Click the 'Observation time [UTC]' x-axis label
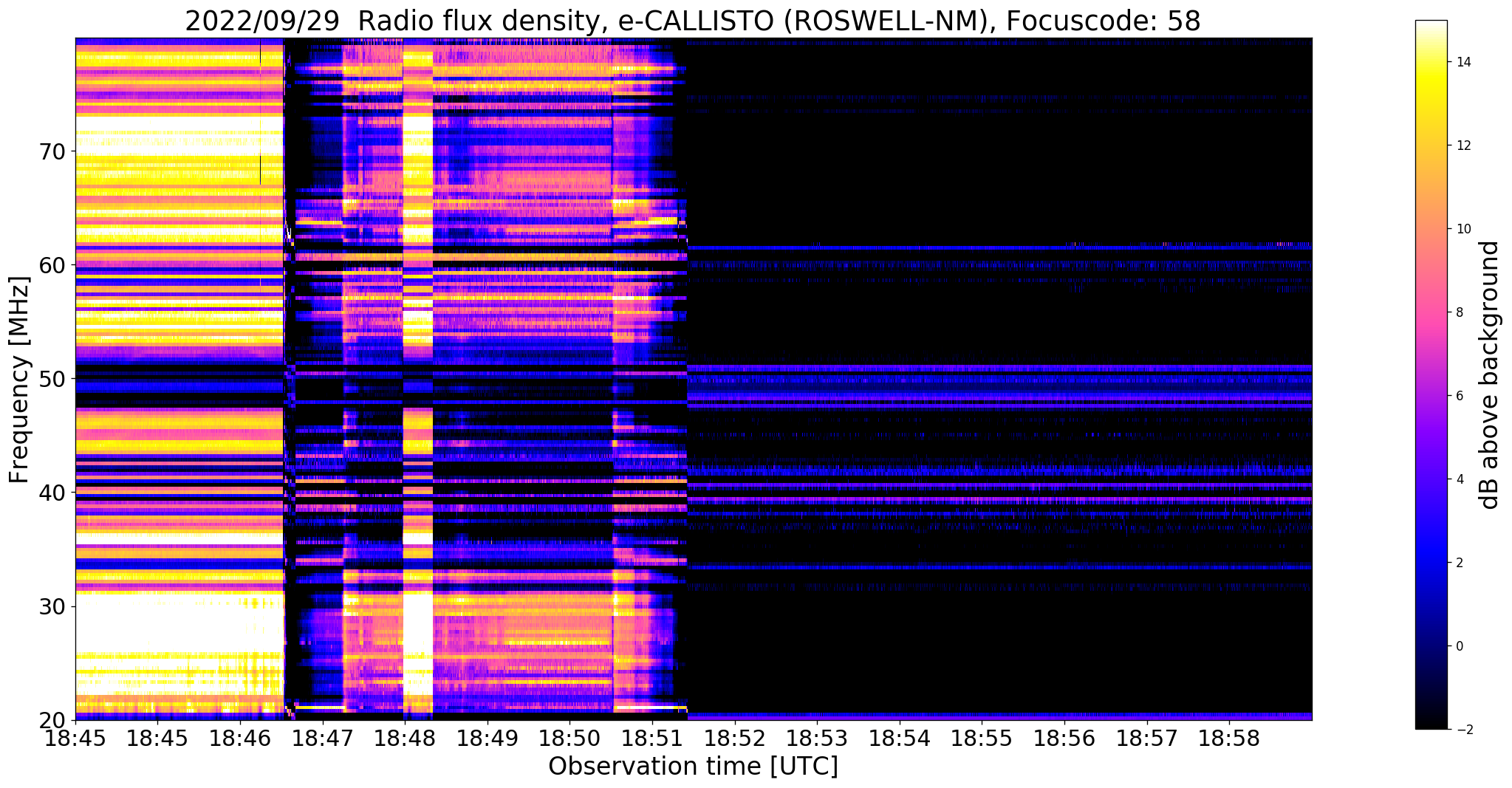Screen dimensions: 1512x788 (x=693, y=767)
